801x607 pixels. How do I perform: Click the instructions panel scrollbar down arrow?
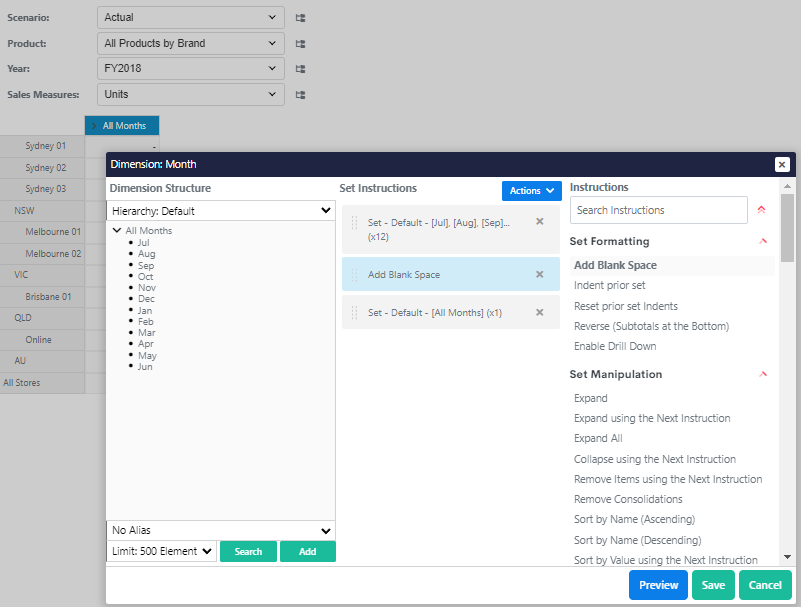point(787,556)
